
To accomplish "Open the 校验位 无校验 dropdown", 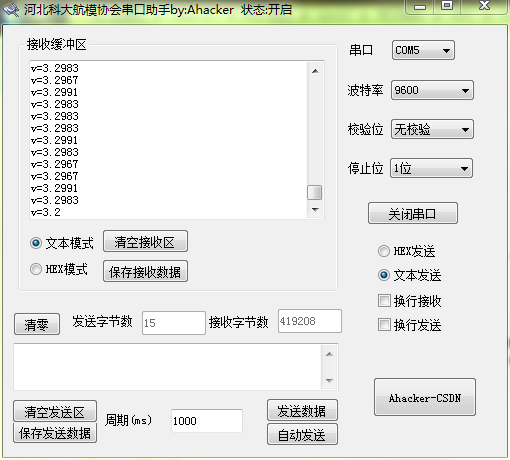I will 432,129.
